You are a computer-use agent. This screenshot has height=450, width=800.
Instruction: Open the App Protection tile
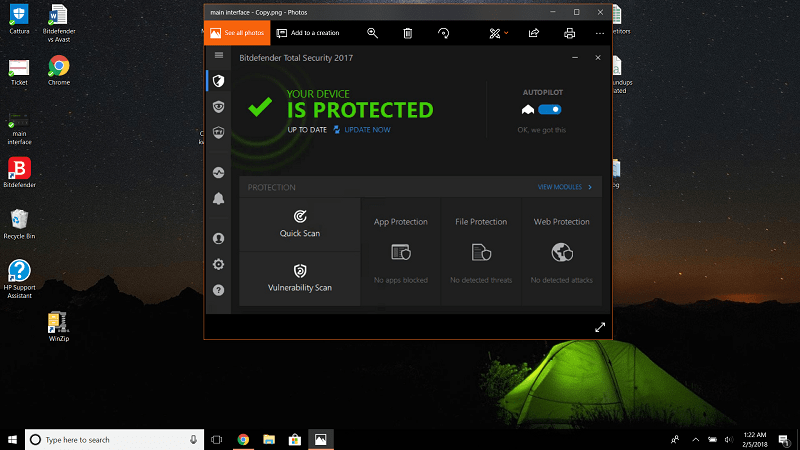coord(401,252)
